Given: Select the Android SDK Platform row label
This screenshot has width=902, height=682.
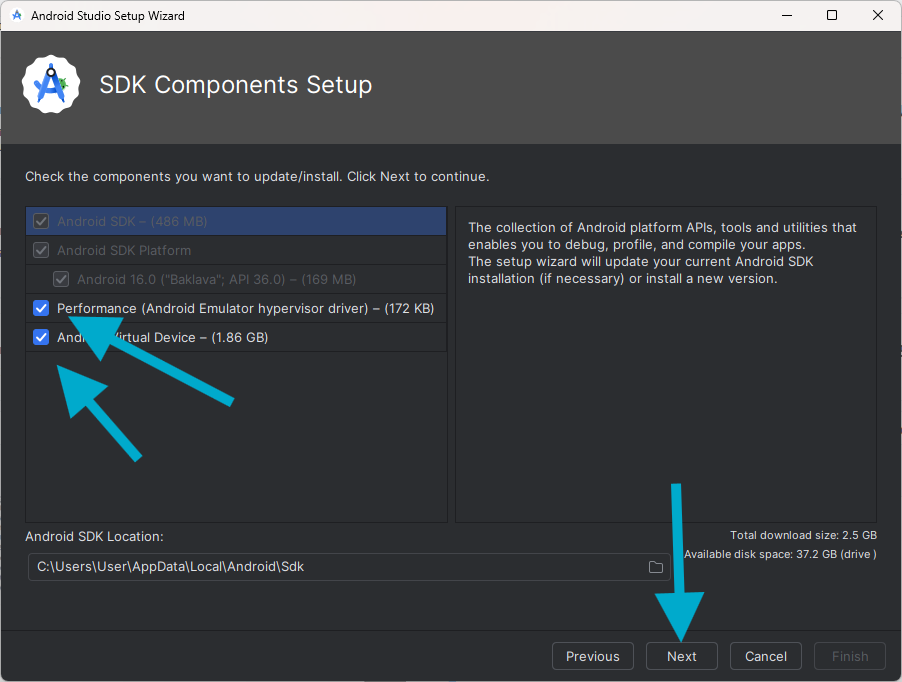Looking at the screenshot, I should tap(124, 250).
